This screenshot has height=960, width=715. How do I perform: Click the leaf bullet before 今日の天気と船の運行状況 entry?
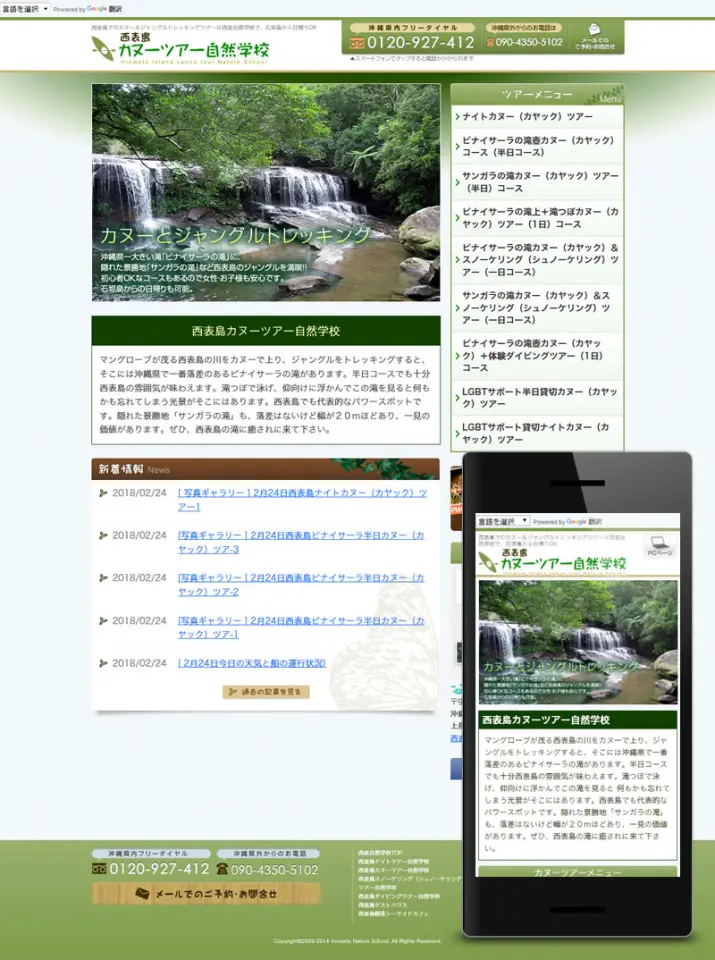tap(103, 663)
